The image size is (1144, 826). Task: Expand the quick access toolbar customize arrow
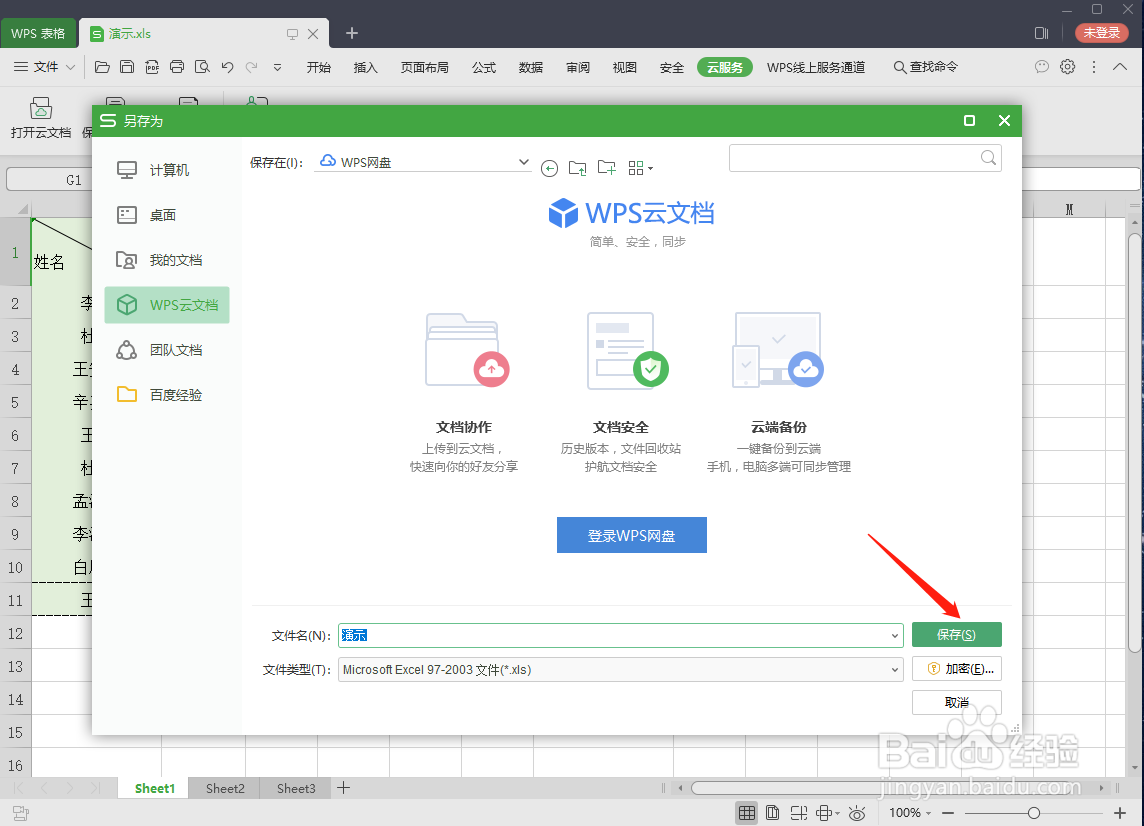tap(277, 67)
